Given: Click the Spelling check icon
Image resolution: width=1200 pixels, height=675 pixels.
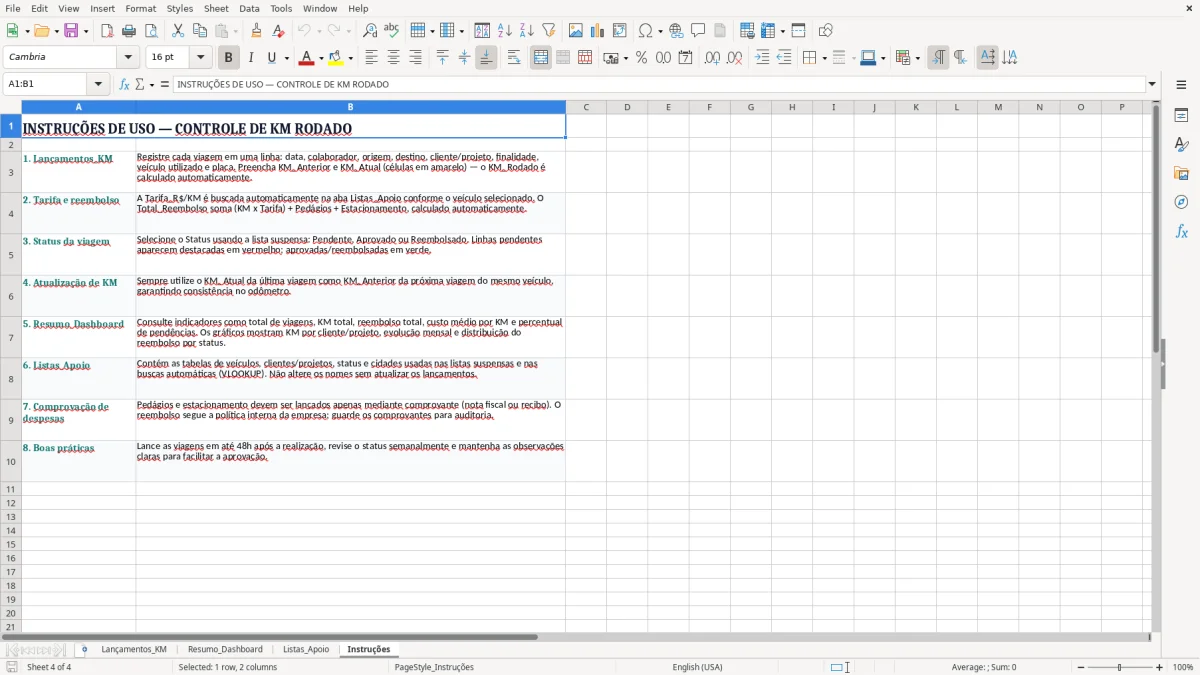Looking at the screenshot, I should [392, 31].
